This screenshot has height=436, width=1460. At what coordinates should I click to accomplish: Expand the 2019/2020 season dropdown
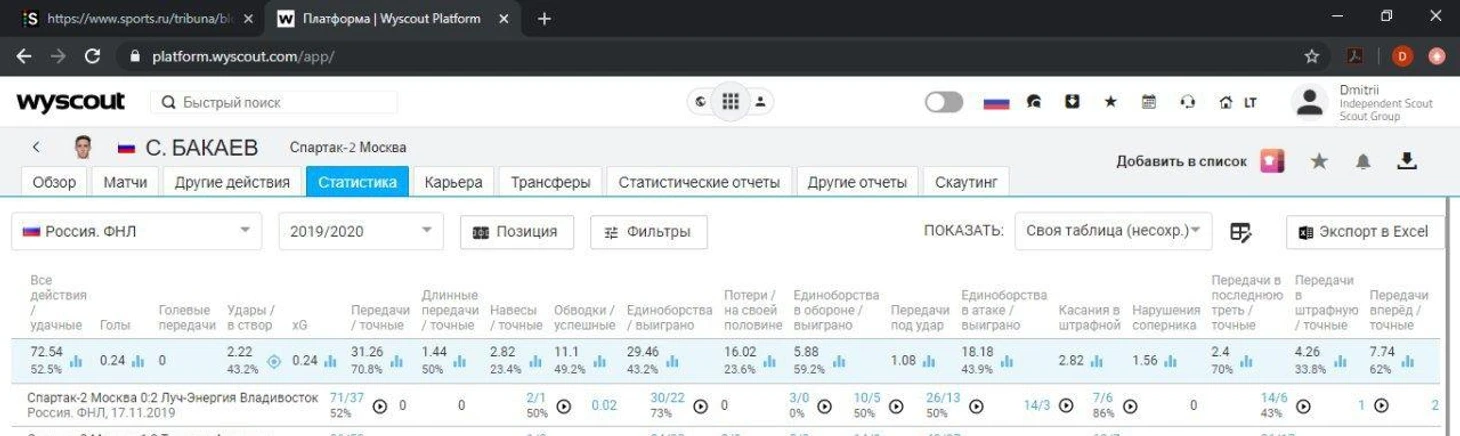point(361,231)
